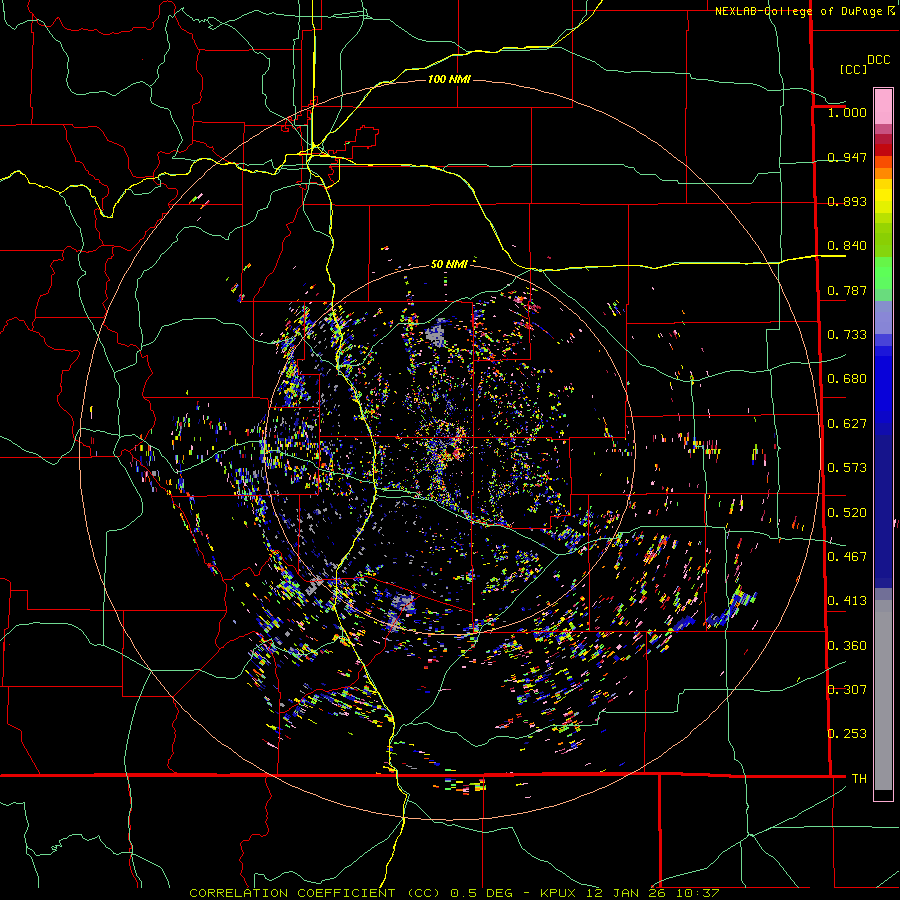Click the 1.000 value on the color scale
900x900 pixels.
(847, 112)
